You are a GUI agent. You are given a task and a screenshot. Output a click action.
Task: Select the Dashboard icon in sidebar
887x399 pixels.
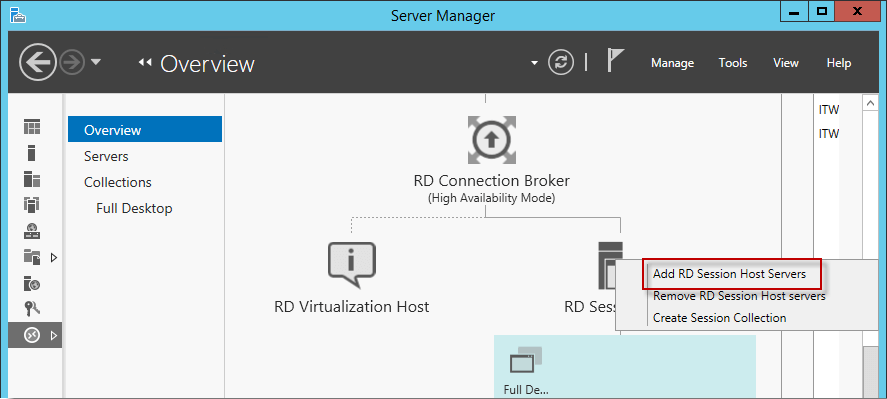(x=32, y=127)
